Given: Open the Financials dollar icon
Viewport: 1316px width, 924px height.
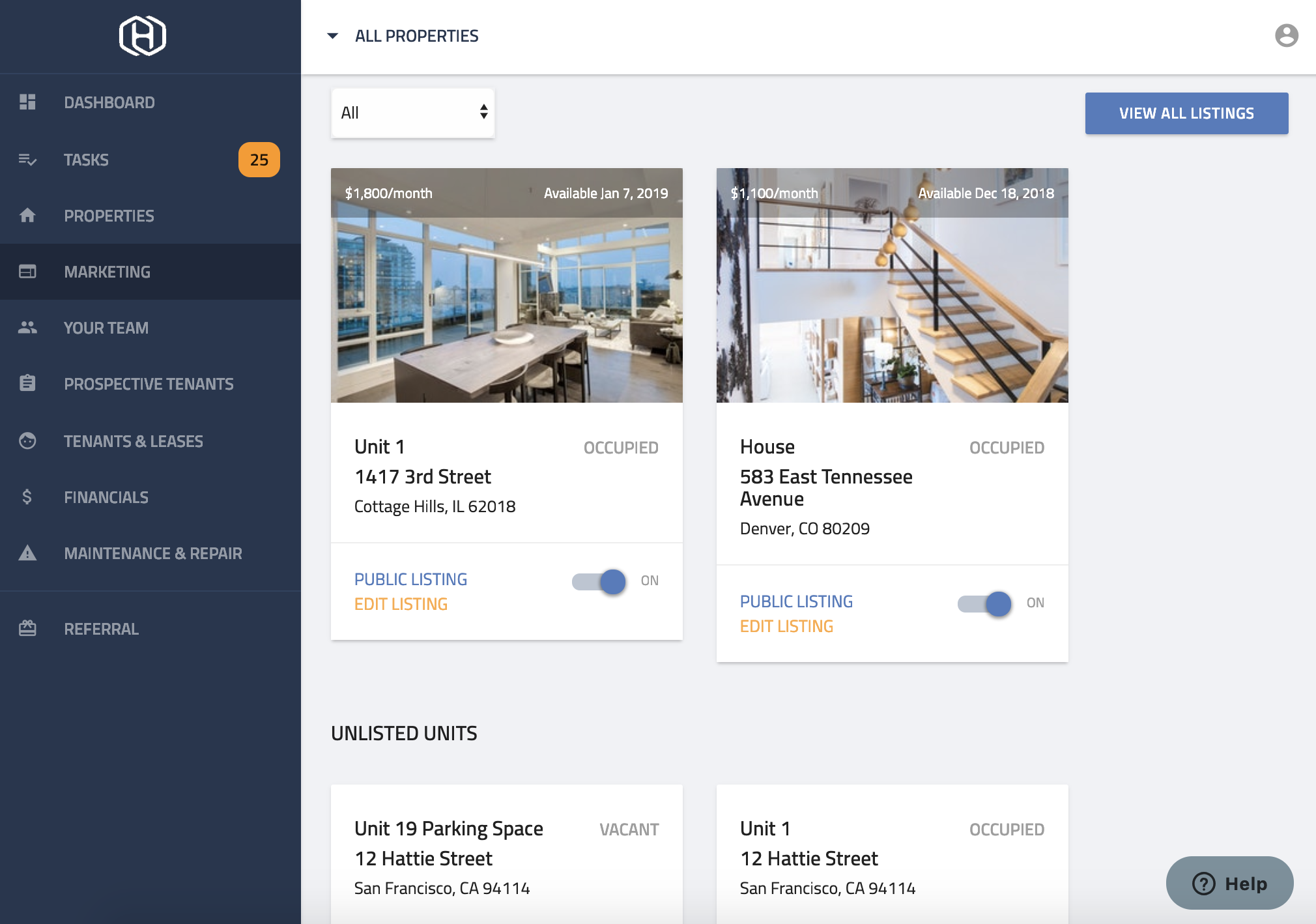Looking at the screenshot, I should (27, 497).
